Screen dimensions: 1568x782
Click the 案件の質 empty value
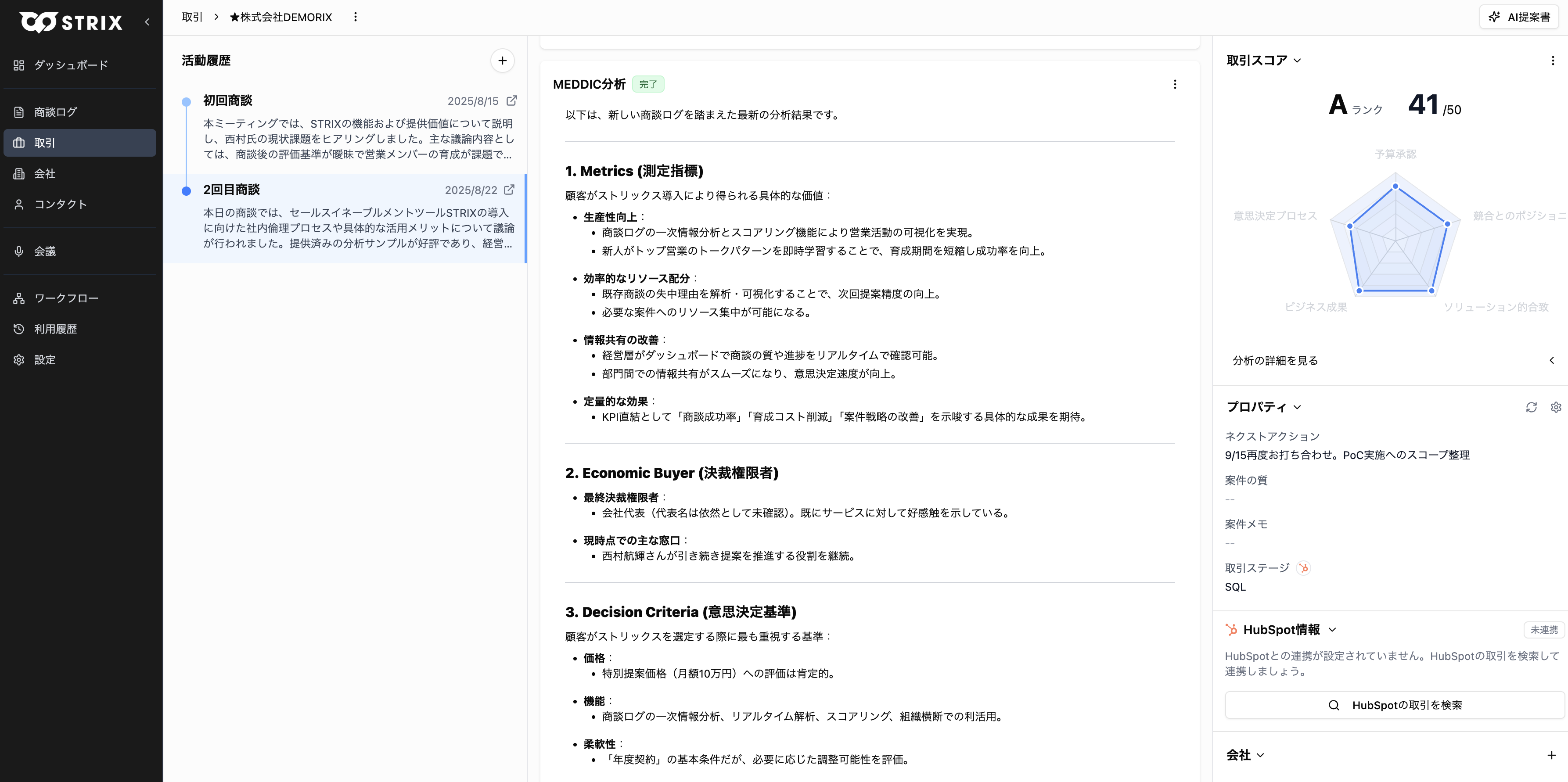[1230, 500]
